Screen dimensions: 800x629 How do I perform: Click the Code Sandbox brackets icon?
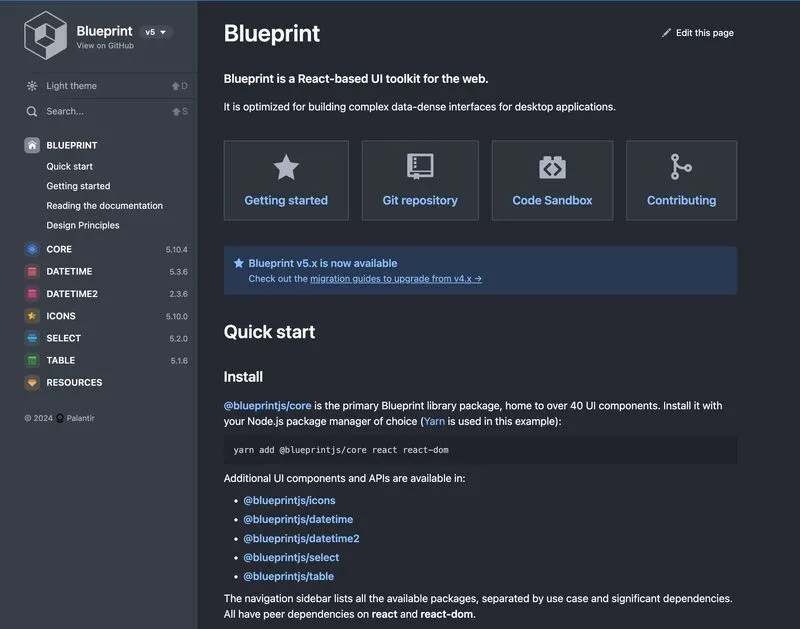[552, 167]
